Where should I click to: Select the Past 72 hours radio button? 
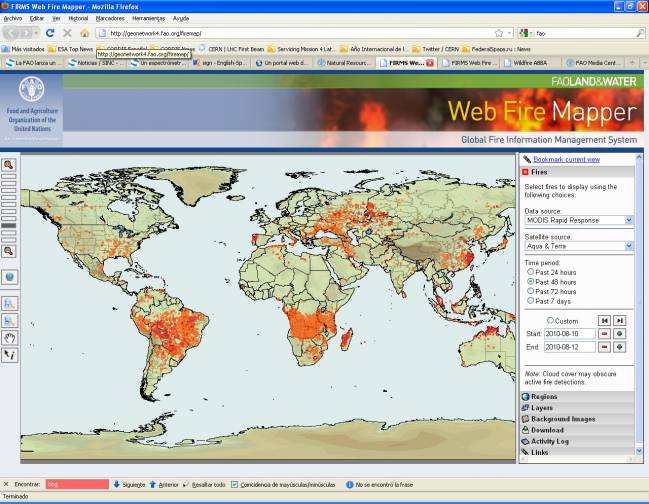click(530, 291)
